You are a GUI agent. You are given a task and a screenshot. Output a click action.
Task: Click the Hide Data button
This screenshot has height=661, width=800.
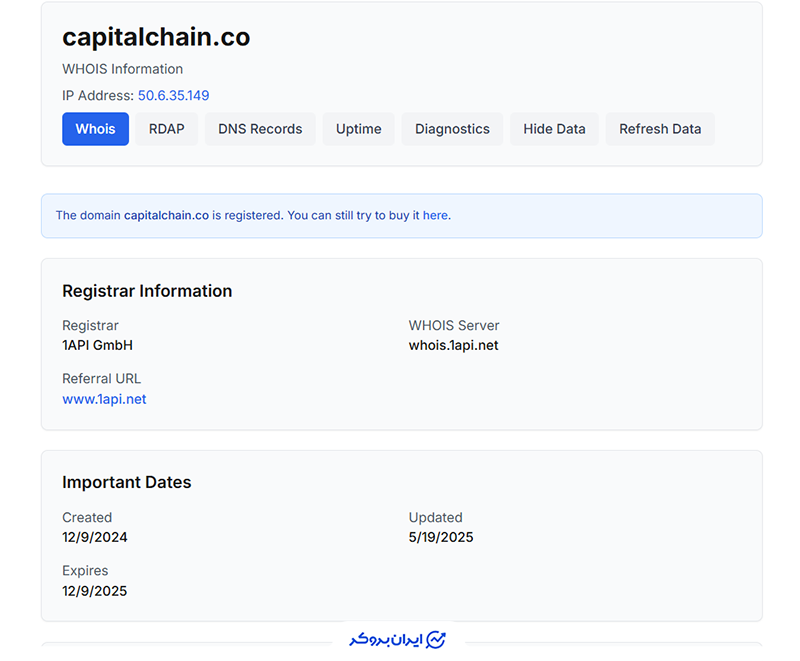(554, 129)
